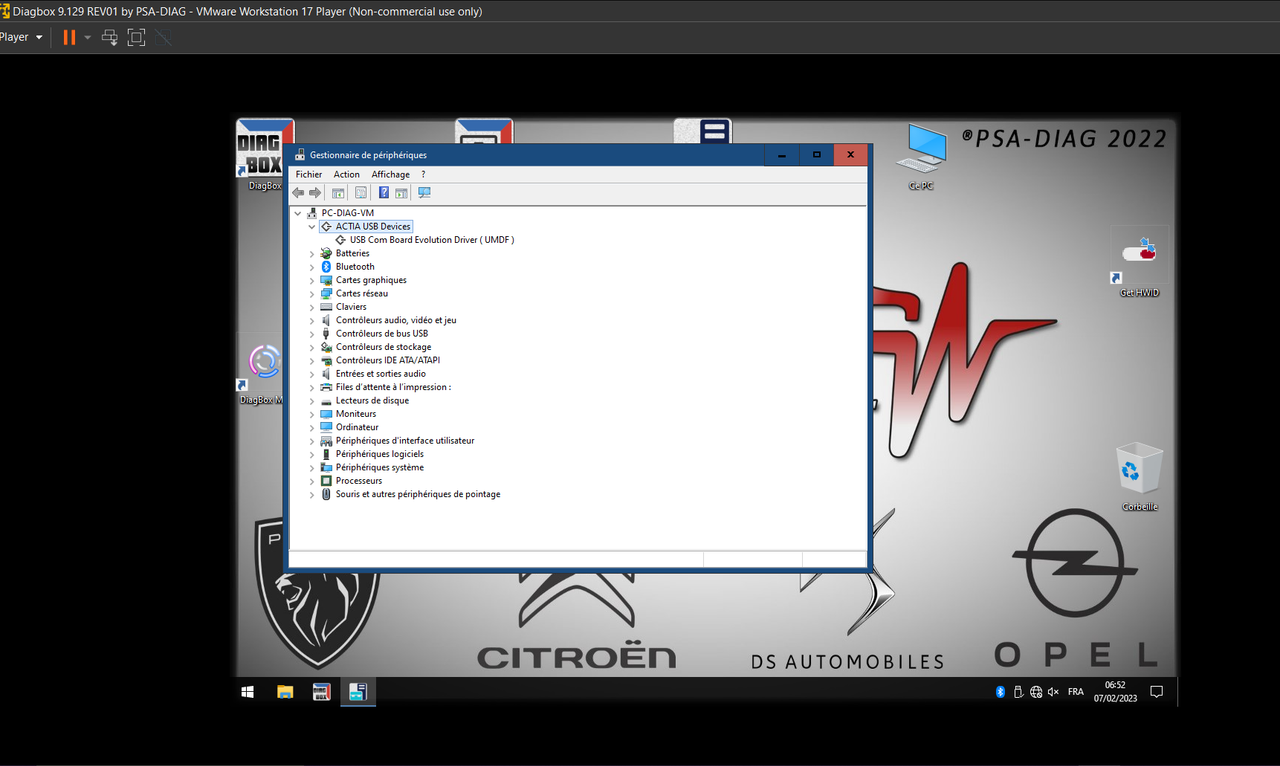Click the 06:52 clock and date
The height and width of the screenshot is (766, 1280).
tap(1114, 692)
